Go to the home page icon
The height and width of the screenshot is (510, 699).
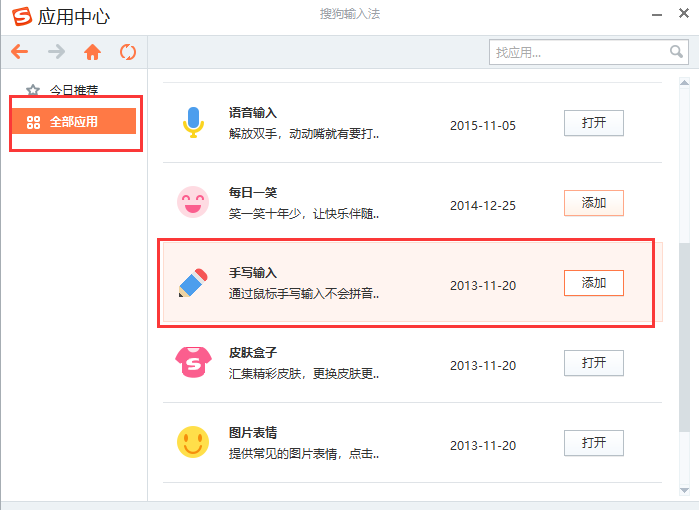(92, 52)
